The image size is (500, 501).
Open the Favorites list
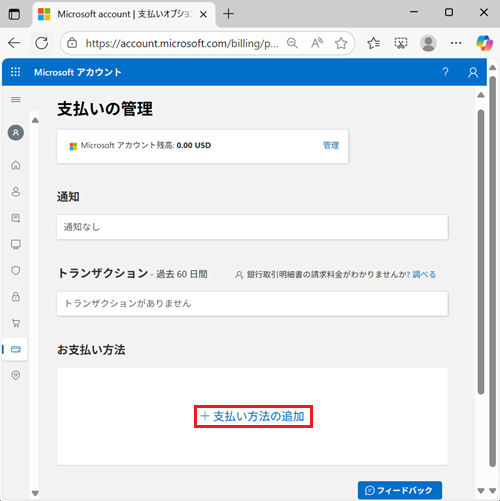(x=373, y=43)
